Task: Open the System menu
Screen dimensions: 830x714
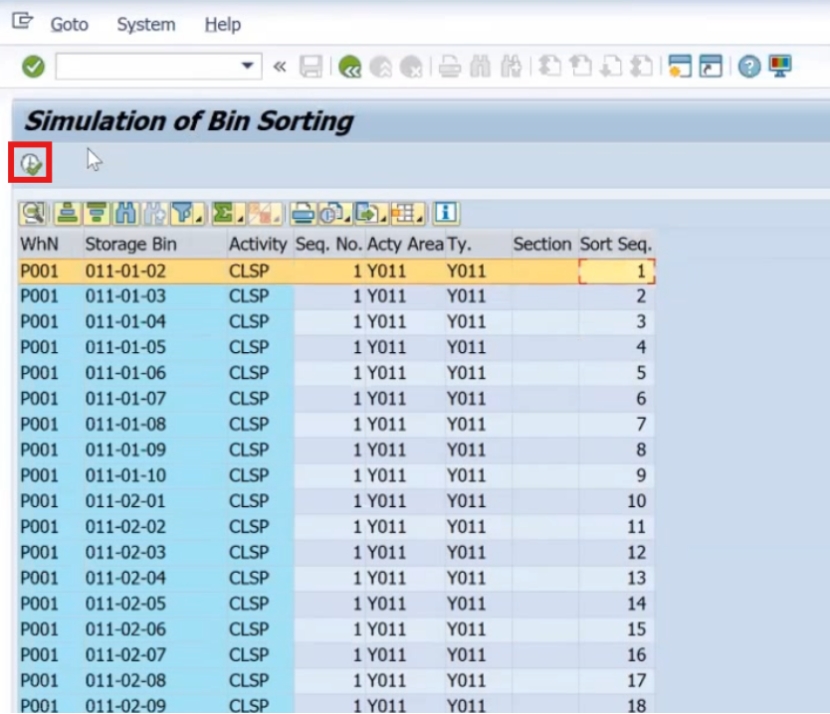Action: click(146, 24)
